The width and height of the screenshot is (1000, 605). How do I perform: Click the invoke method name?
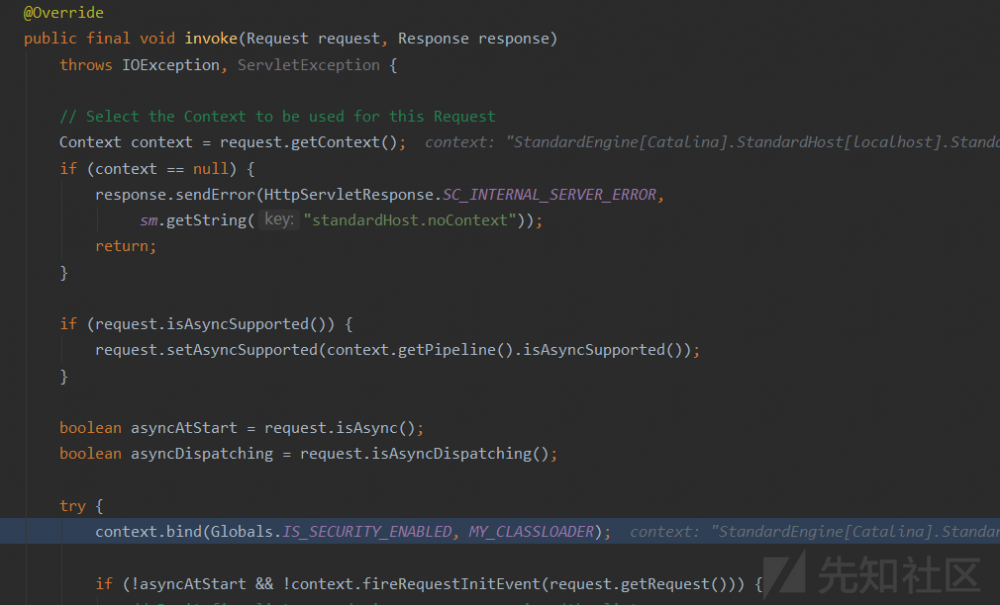211,39
